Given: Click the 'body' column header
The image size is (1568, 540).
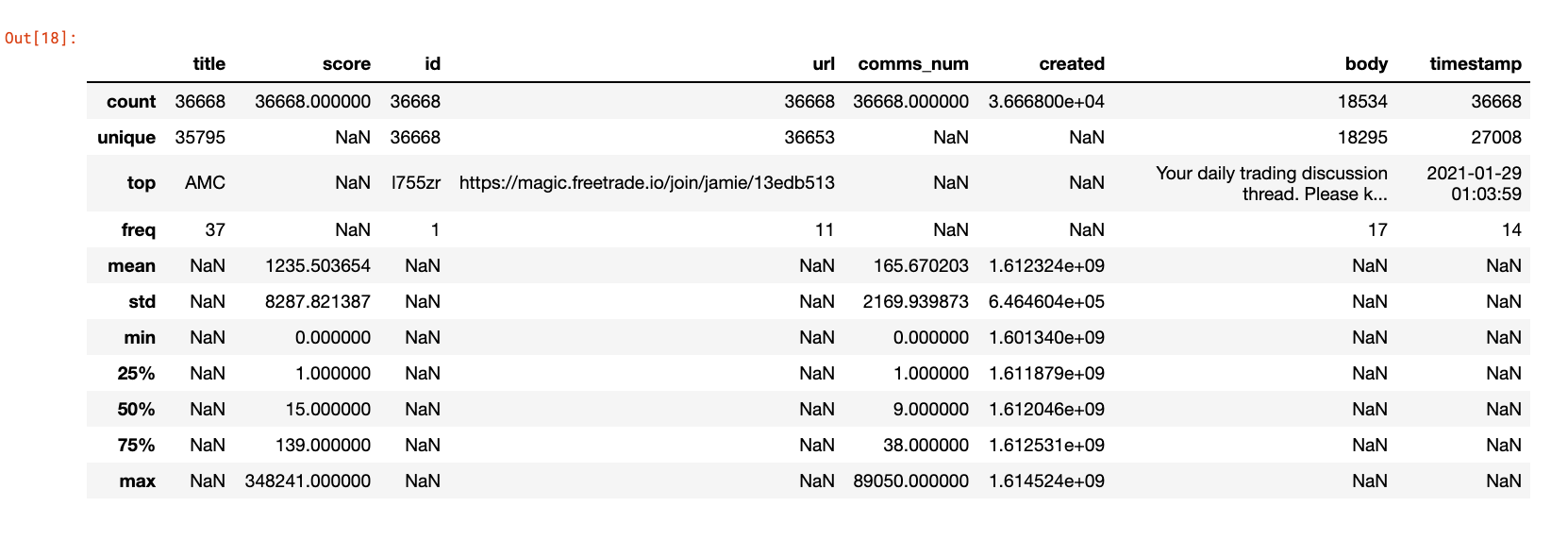Looking at the screenshot, I should [1365, 64].
